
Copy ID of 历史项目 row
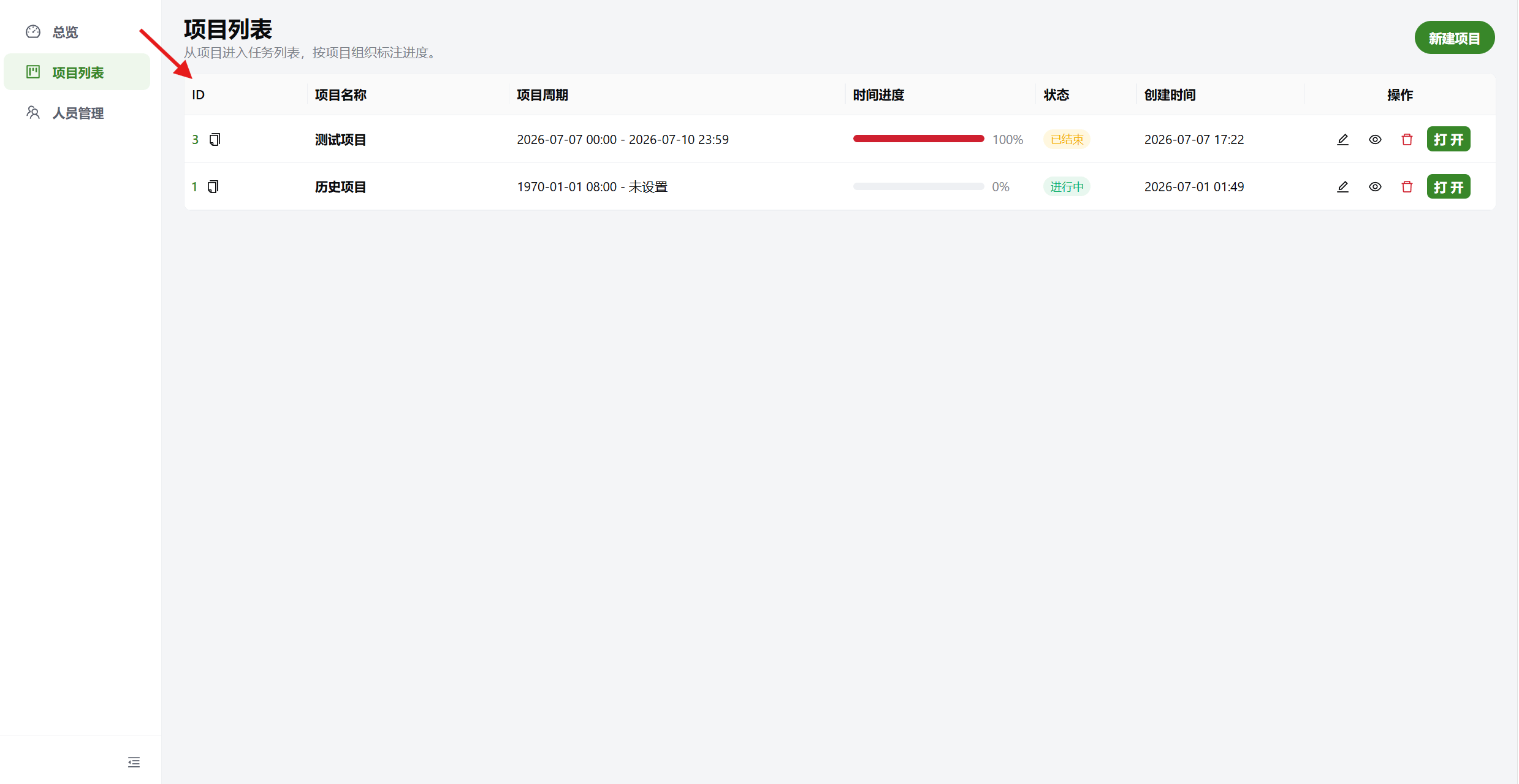tap(213, 187)
